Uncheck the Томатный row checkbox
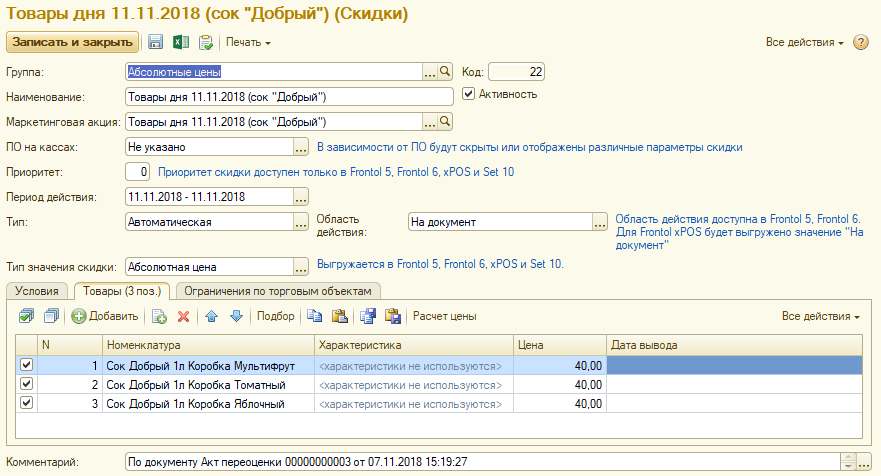 tap(26, 384)
